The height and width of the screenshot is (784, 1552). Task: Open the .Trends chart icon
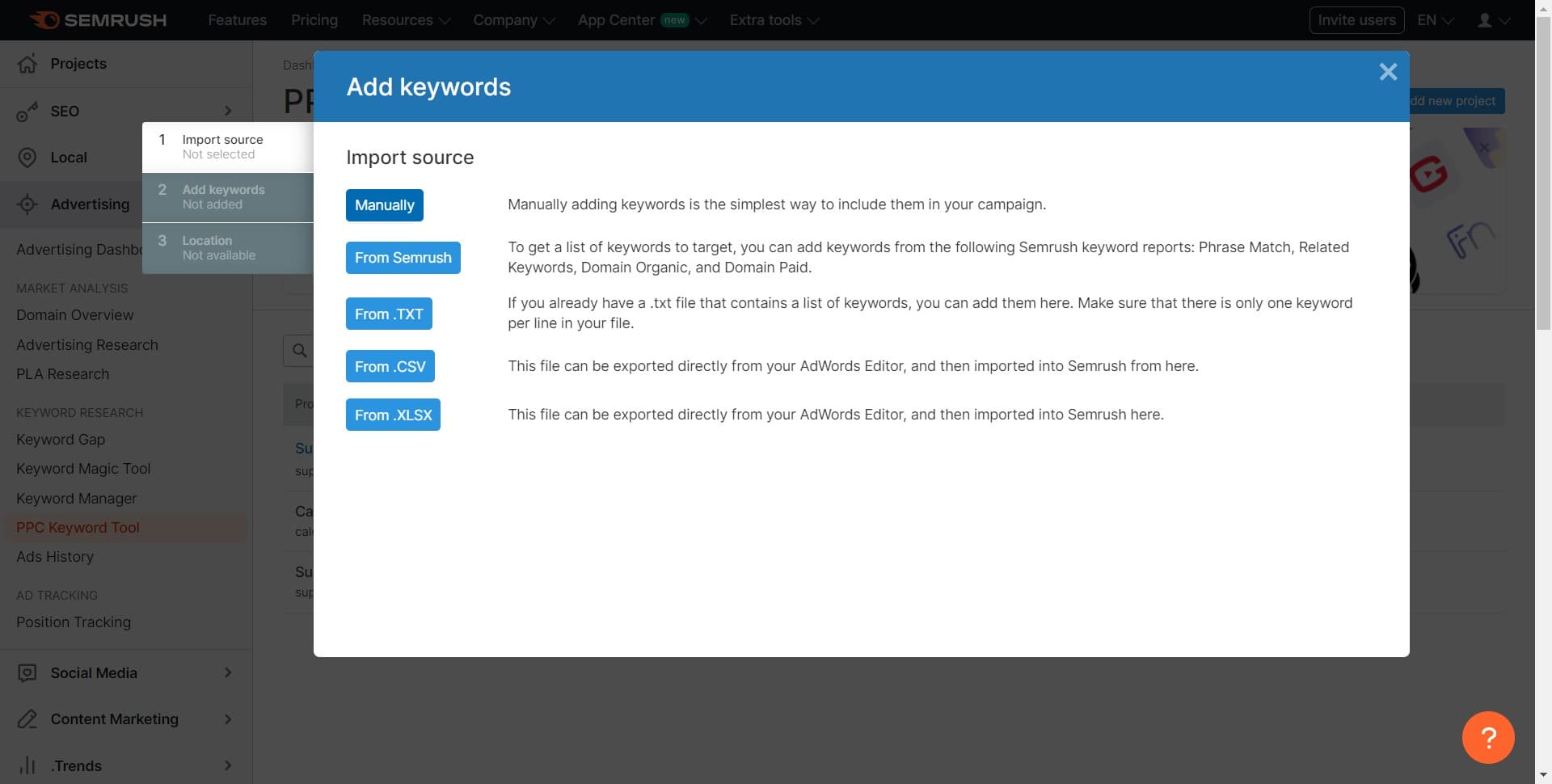(27, 765)
